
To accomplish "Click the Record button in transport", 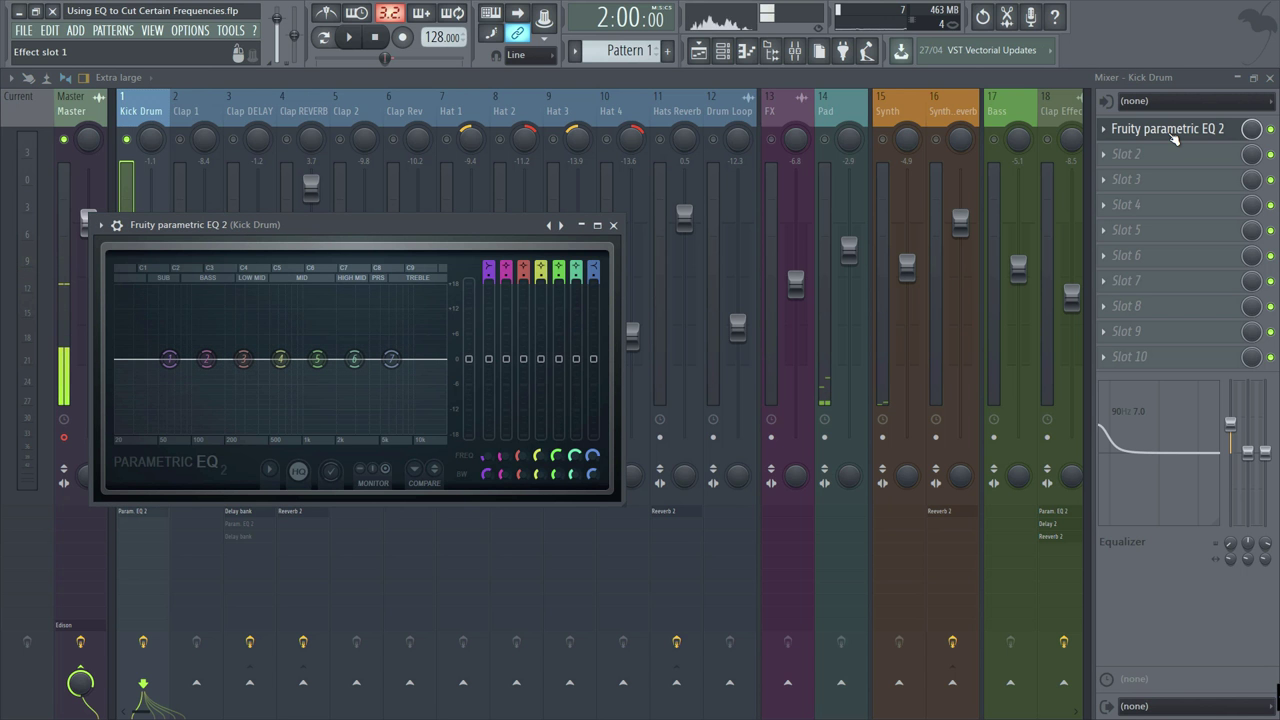I will click(x=402, y=38).
